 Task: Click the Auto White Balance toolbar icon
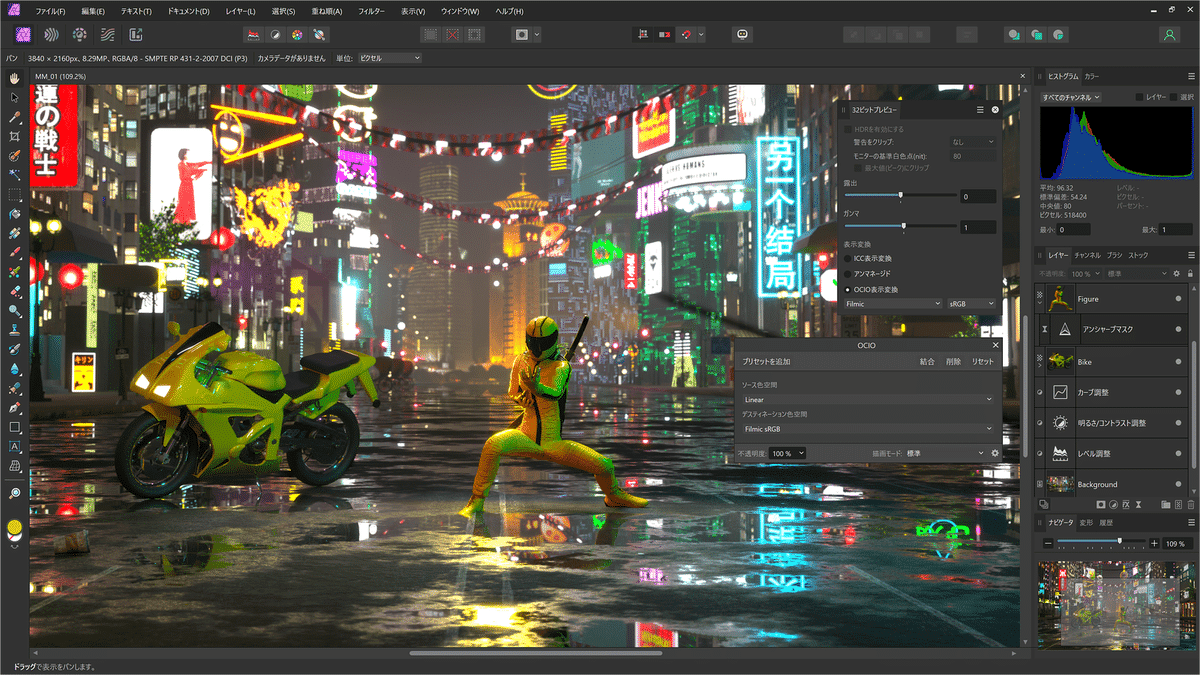click(318, 34)
